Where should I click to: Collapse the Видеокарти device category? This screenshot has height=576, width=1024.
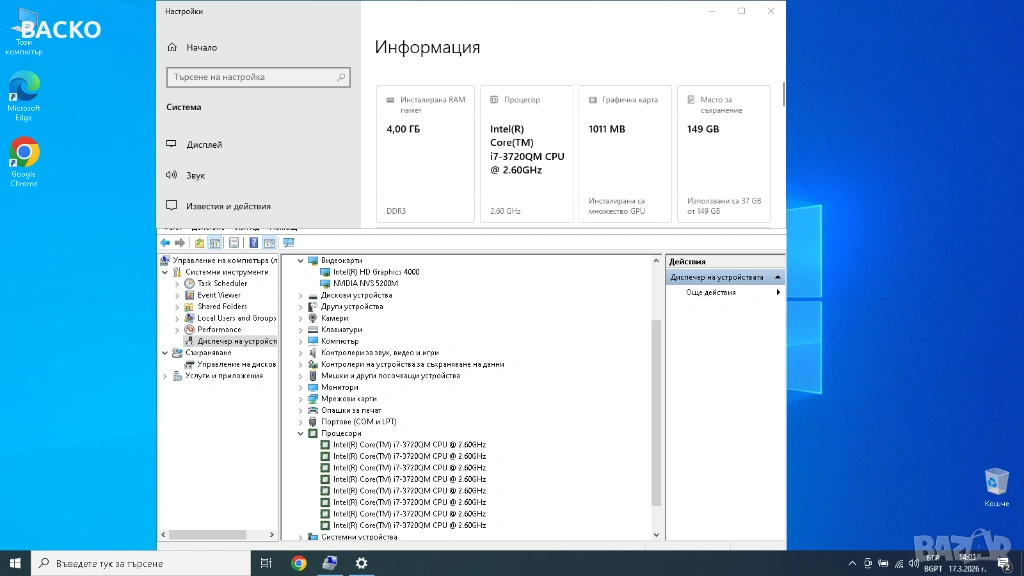[x=301, y=261]
